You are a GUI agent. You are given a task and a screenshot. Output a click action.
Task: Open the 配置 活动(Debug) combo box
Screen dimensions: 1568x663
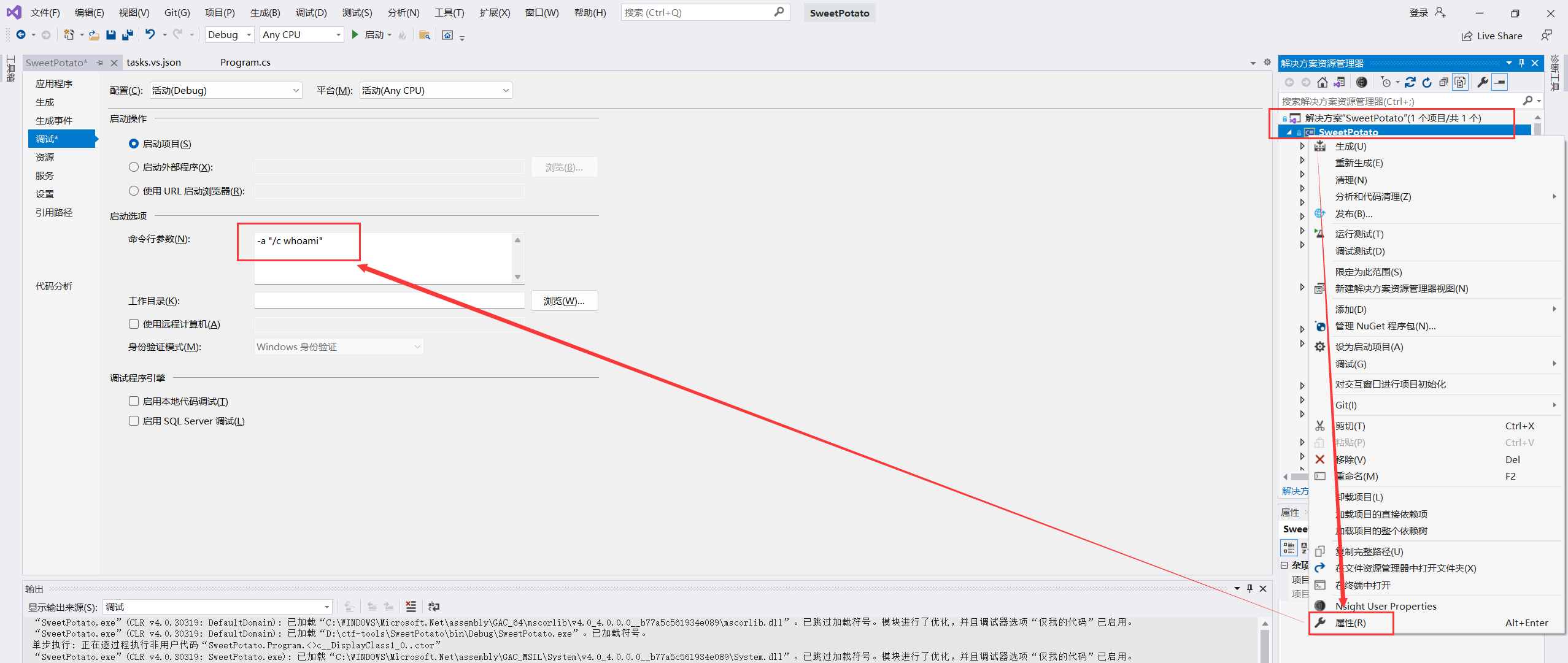[x=225, y=91]
